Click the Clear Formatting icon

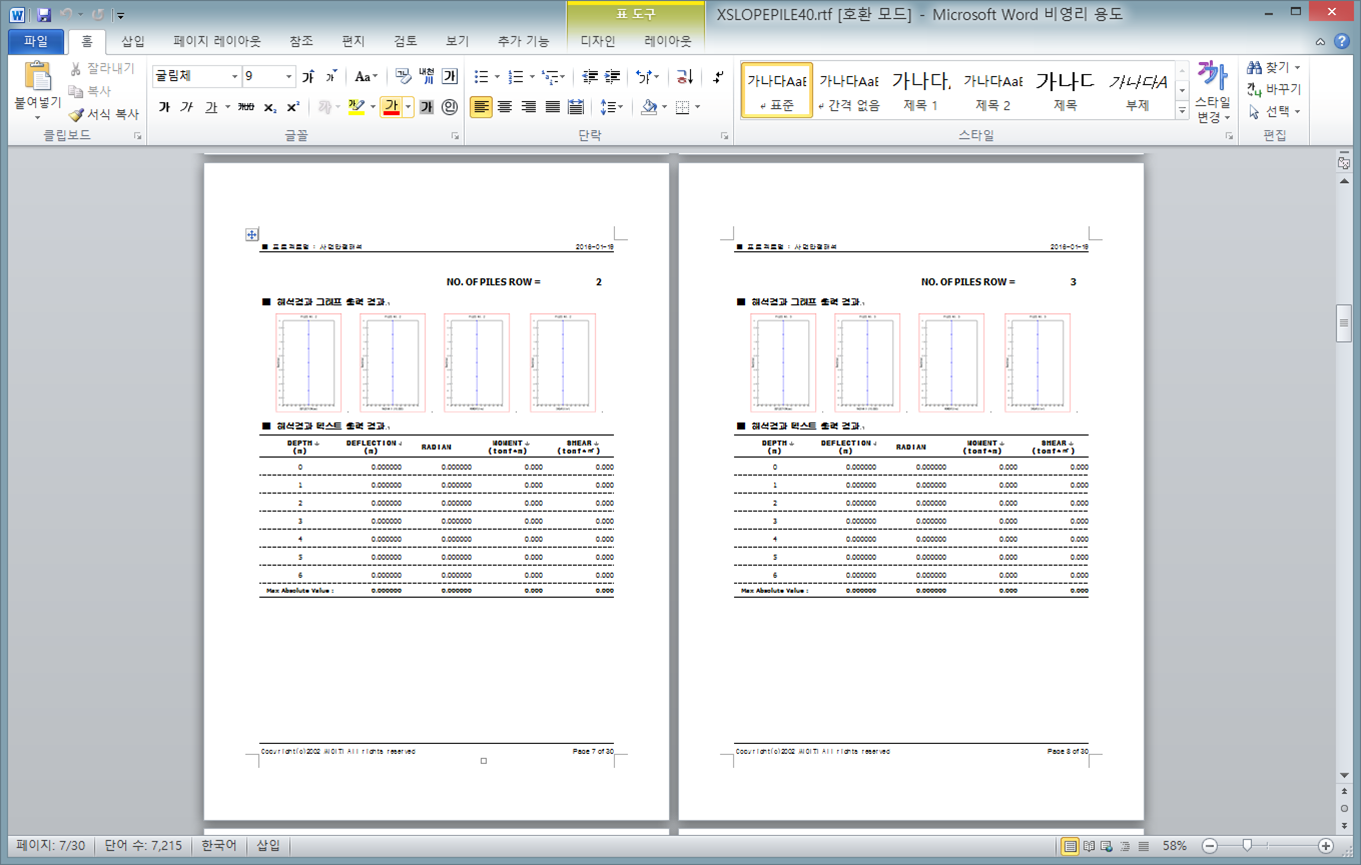coord(402,77)
